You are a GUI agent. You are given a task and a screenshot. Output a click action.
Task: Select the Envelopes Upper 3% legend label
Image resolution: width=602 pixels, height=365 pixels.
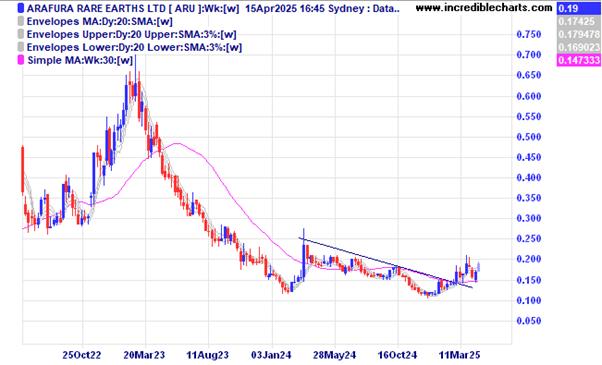131,35
